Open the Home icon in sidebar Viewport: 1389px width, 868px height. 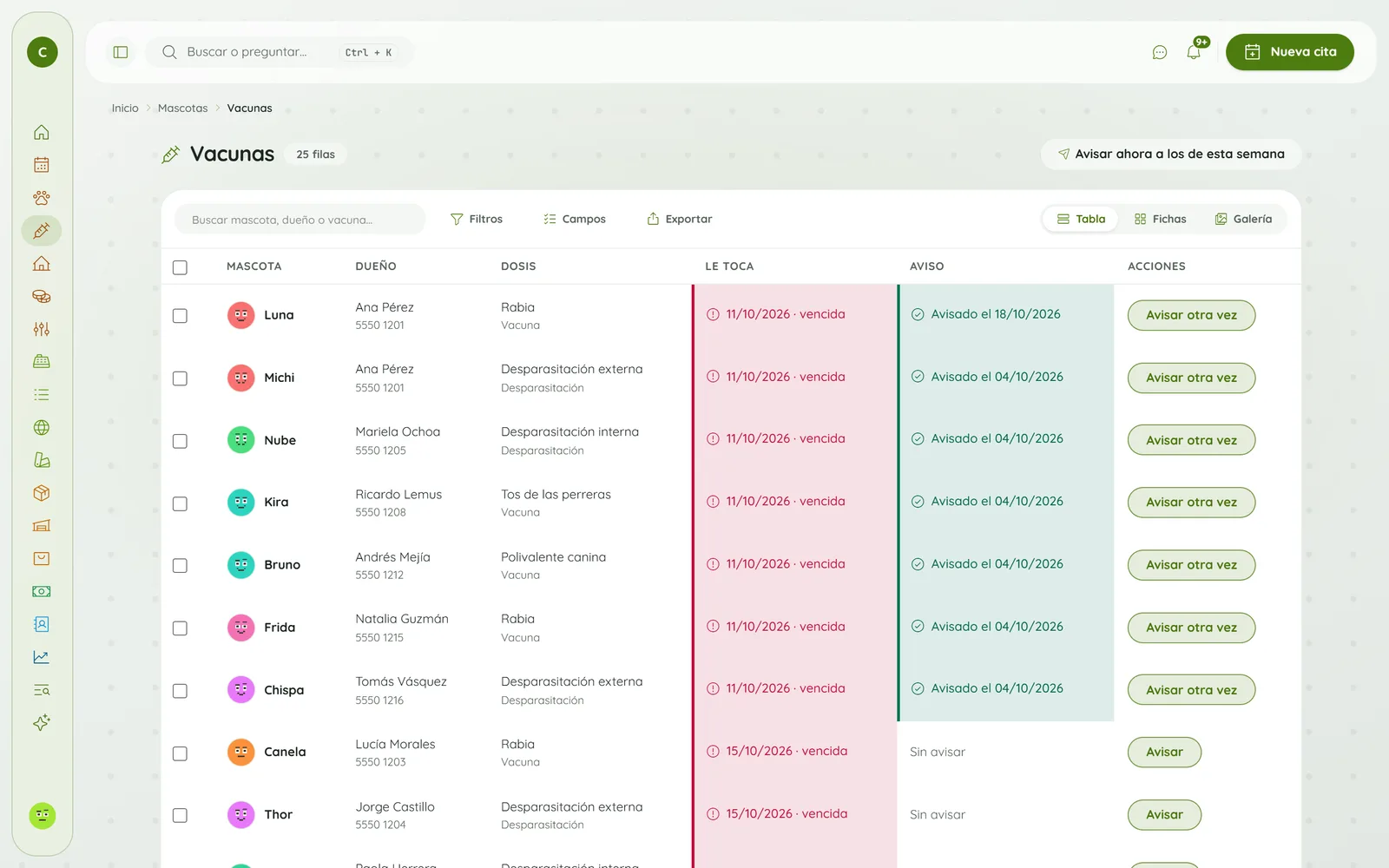click(42, 132)
